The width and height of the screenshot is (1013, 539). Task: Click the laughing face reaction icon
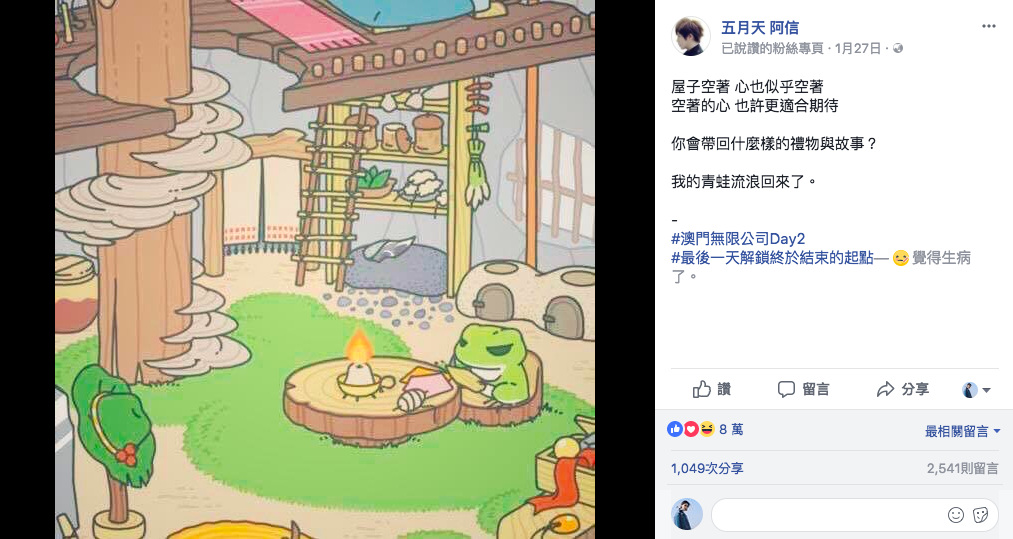707,429
